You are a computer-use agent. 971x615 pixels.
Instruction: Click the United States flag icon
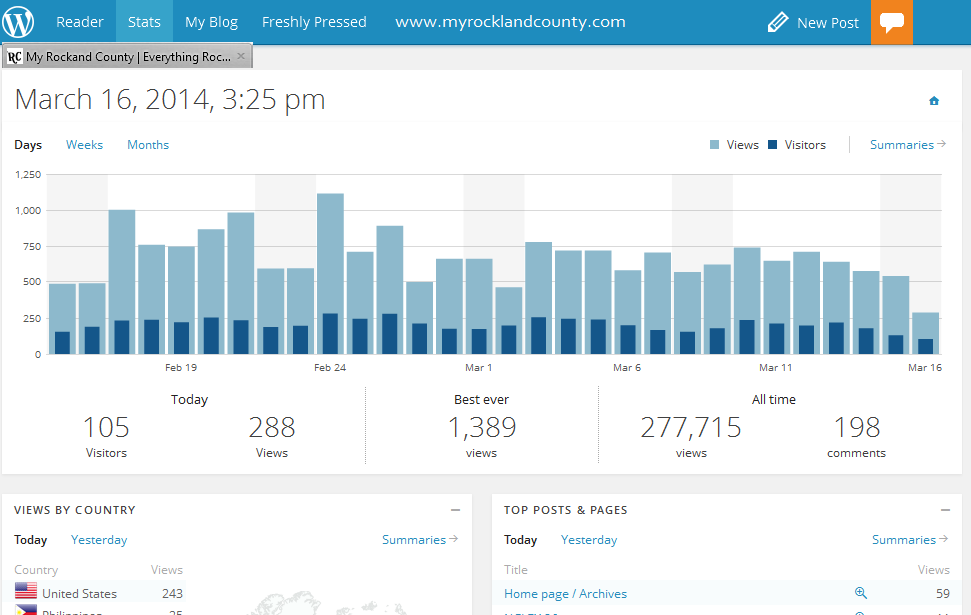(26, 592)
